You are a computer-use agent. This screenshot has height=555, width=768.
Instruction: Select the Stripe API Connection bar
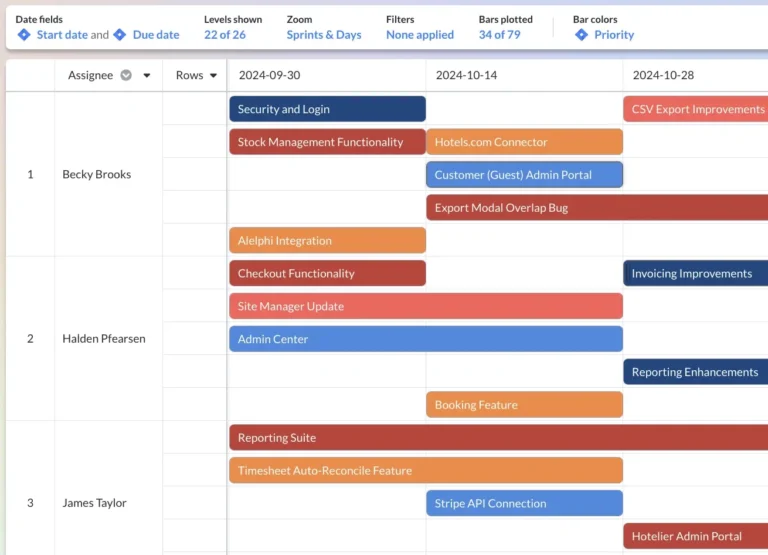525,503
